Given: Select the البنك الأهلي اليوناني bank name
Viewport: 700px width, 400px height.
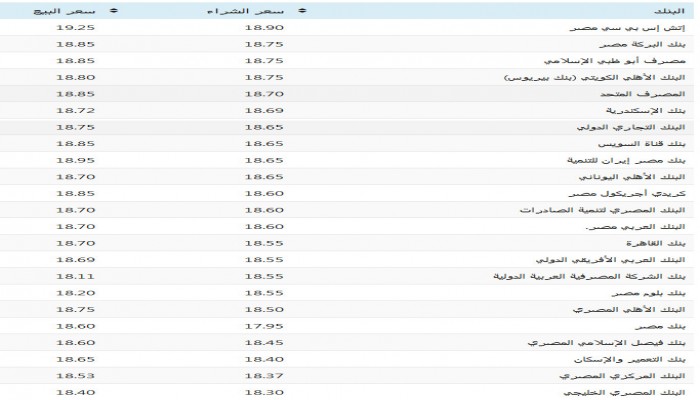Looking at the screenshot, I should 632,177.
